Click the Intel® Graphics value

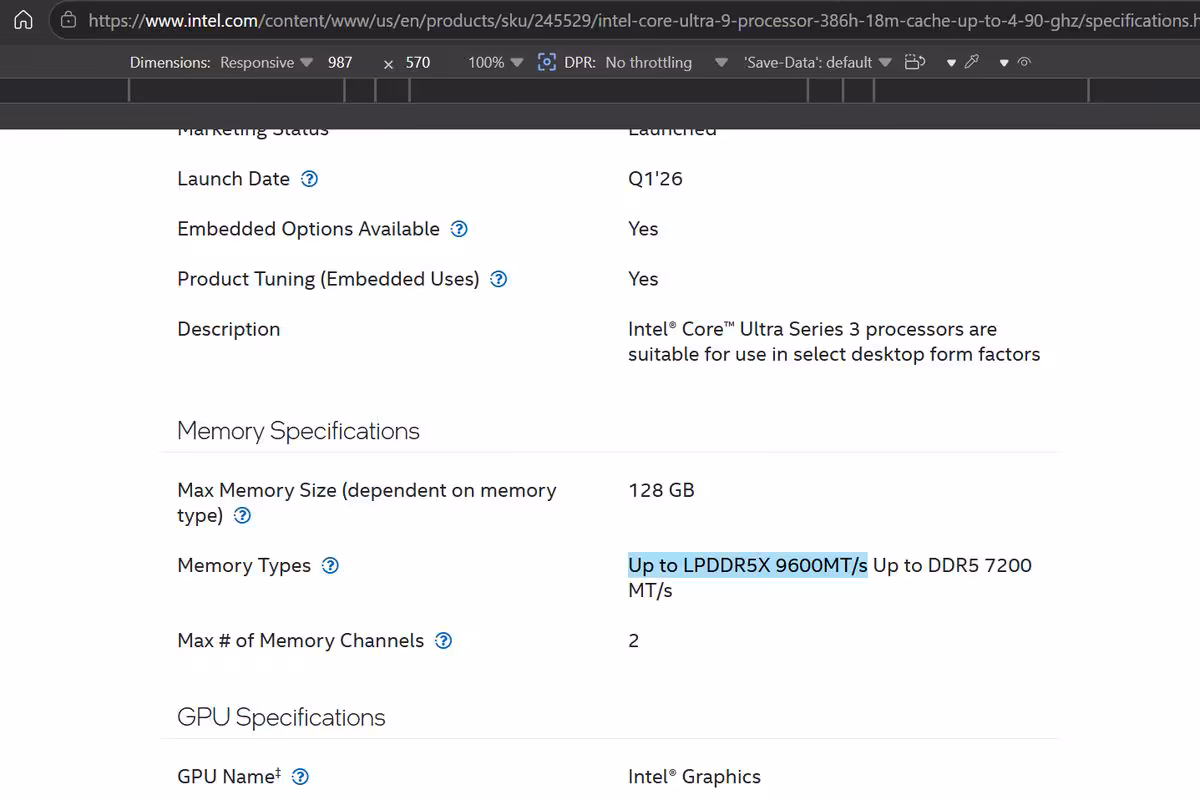click(694, 777)
